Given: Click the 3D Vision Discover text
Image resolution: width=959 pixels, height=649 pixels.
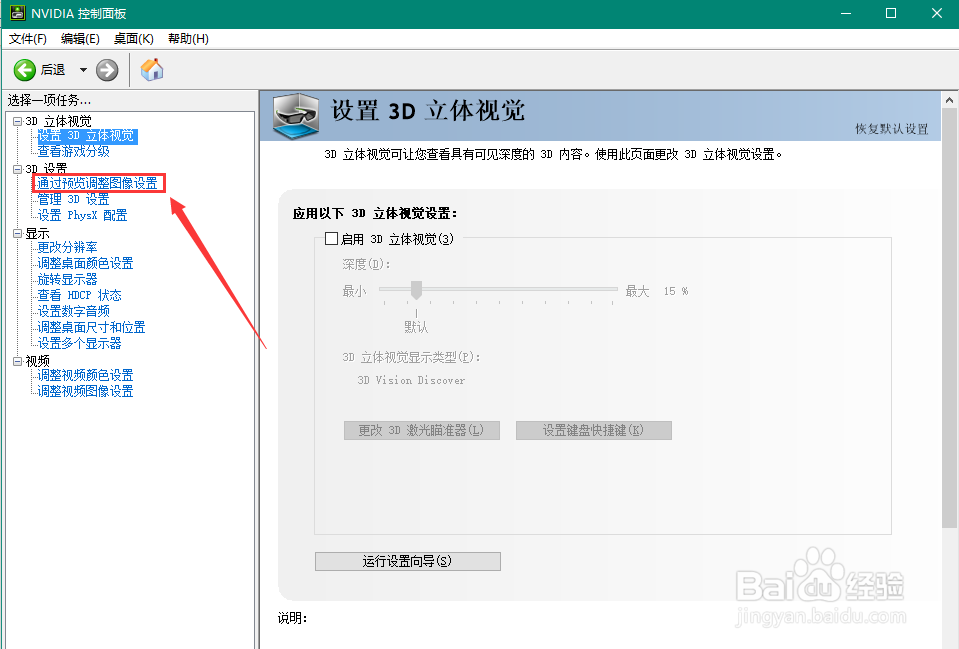Looking at the screenshot, I should [411, 380].
